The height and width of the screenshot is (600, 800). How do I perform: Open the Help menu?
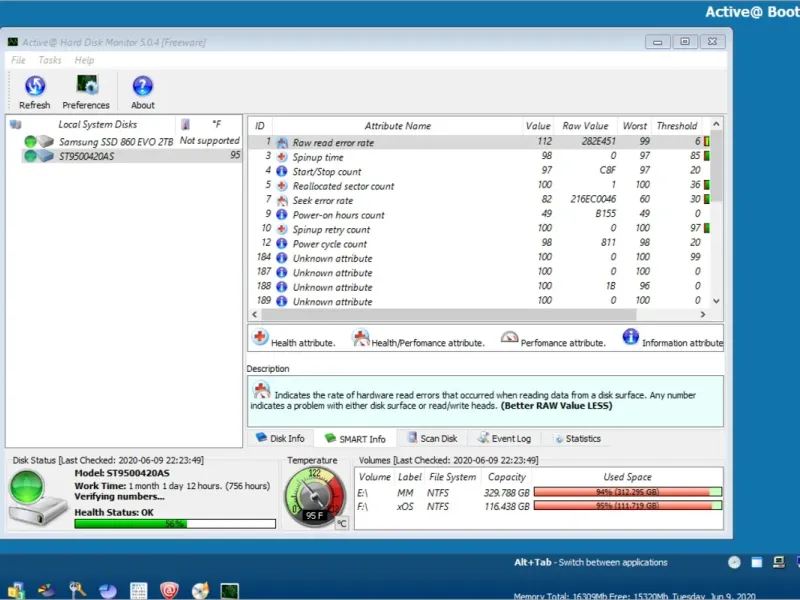click(x=84, y=60)
